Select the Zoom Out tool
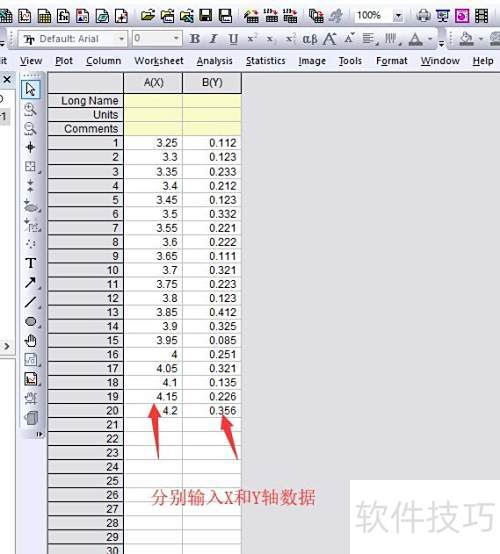The width and height of the screenshot is (500, 554). 30,129
